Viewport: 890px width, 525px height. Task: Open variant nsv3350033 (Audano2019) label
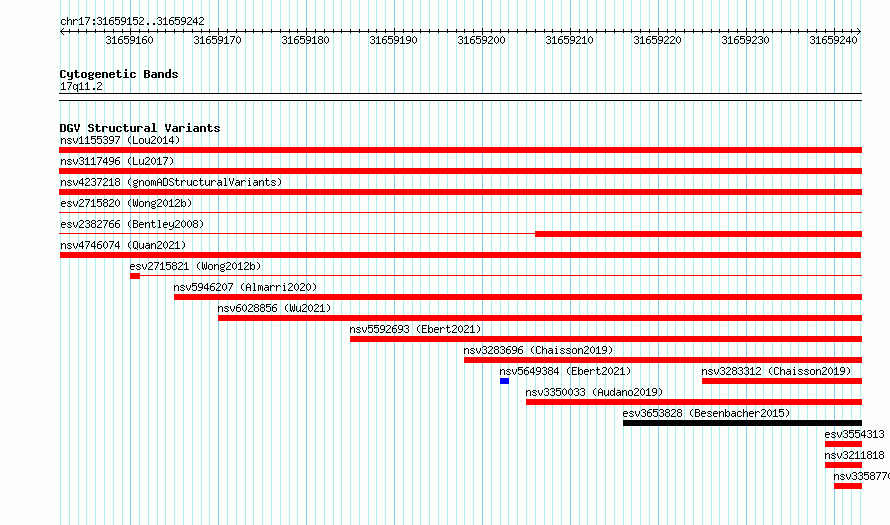click(x=594, y=392)
